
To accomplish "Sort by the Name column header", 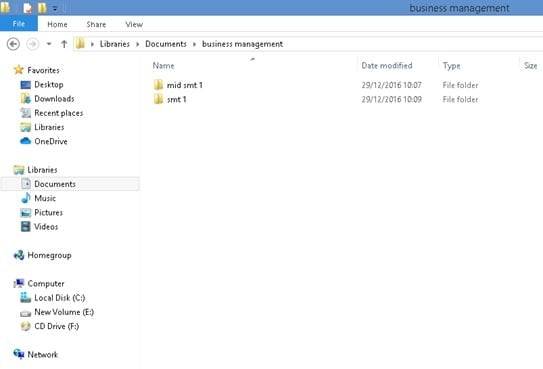I will tap(163, 65).
